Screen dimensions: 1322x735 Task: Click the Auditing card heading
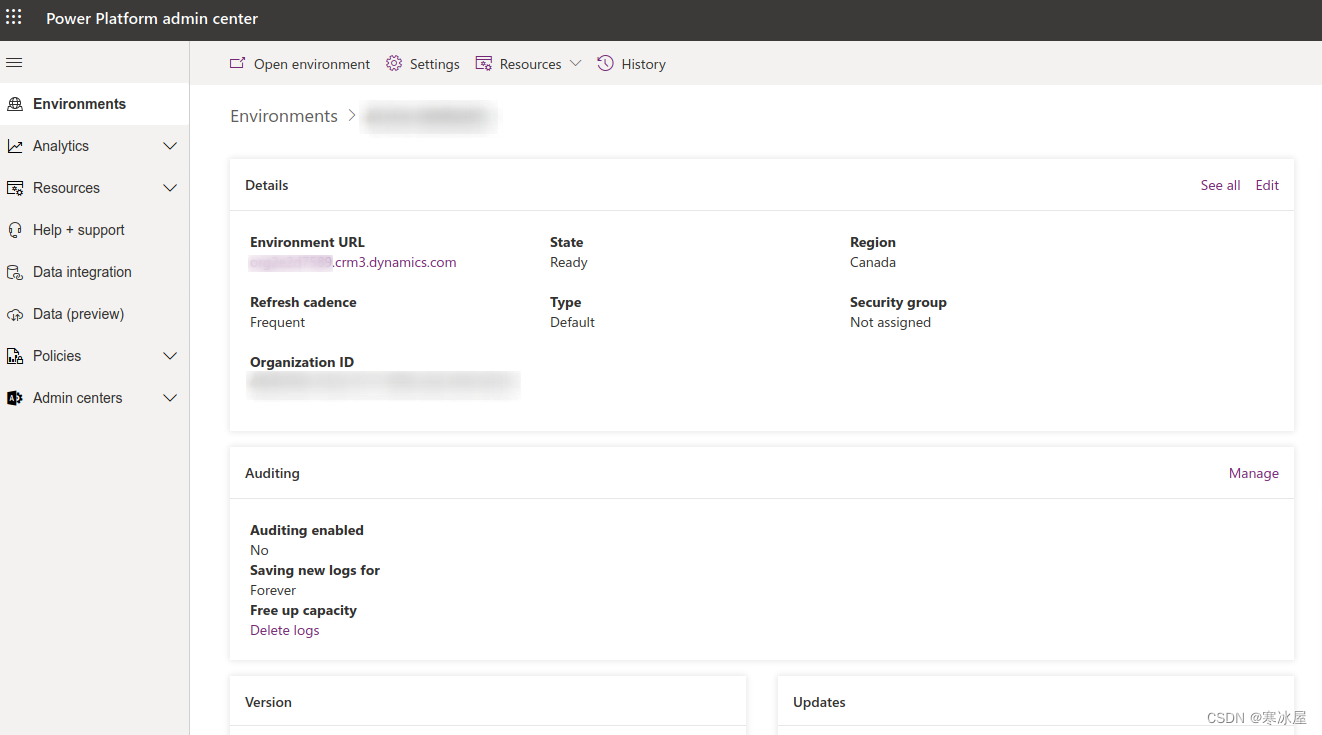pyautogui.click(x=272, y=473)
